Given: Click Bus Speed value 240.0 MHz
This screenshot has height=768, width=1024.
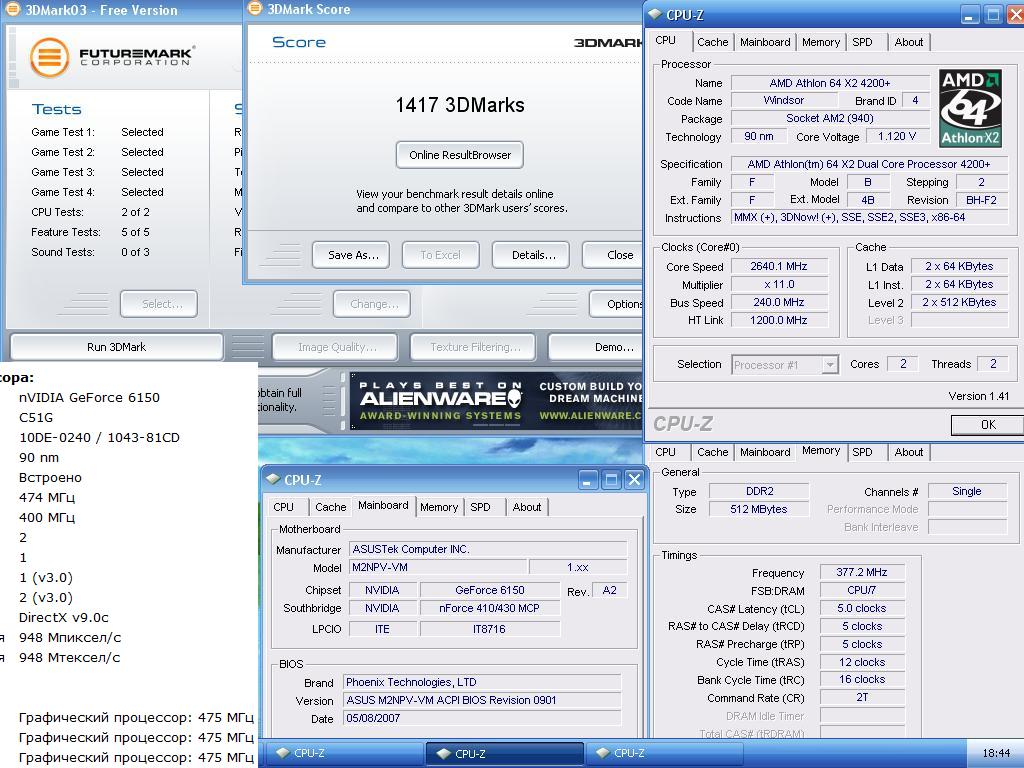Looking at the screenshot, I should tap(779, 302).
